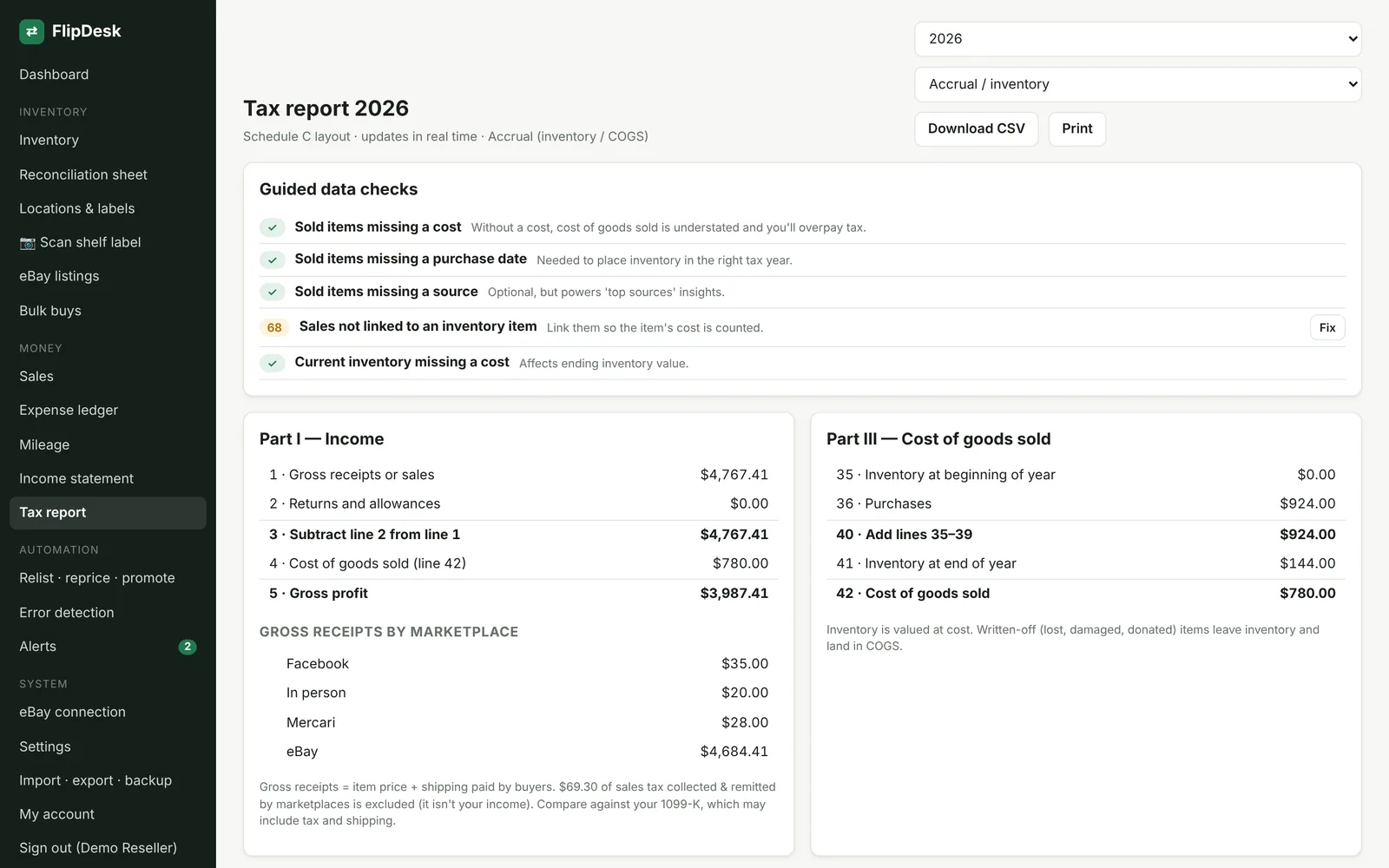Click Inventory at end of year $144.00
Viewport: 1389px width, 868px height.
pyautogui.click(x=1307, y=563)
